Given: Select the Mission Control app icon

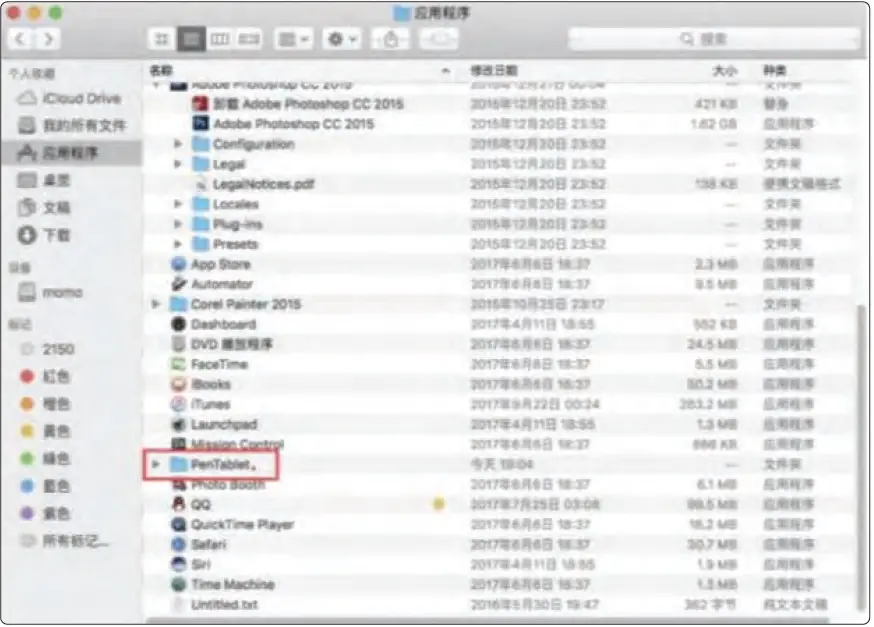Looking at the screenshot, I should [178, 444].
